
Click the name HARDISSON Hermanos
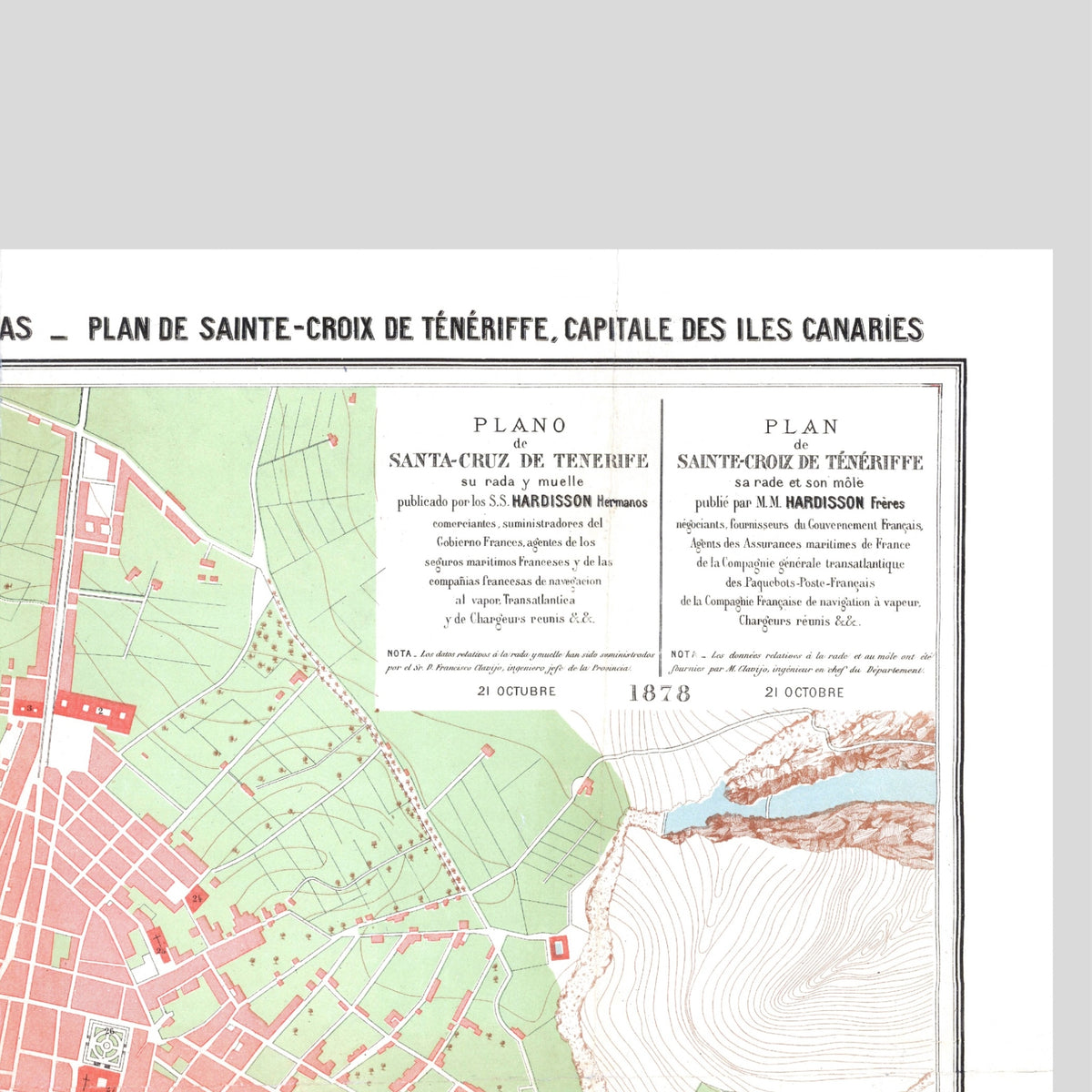pyautogui.click(x=580, y=501)
